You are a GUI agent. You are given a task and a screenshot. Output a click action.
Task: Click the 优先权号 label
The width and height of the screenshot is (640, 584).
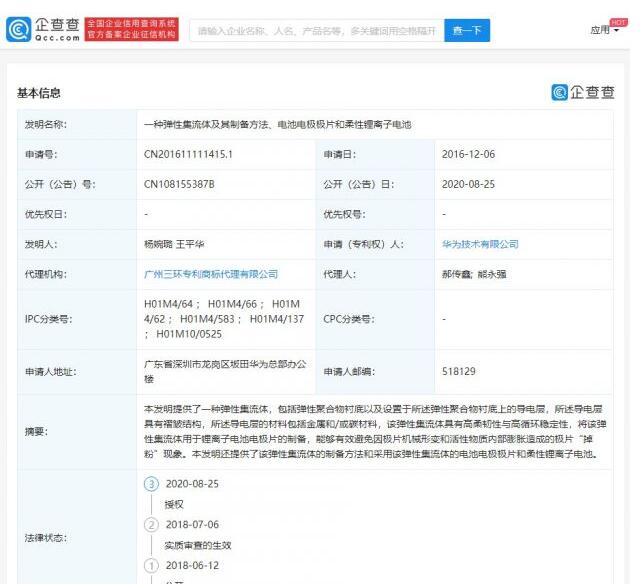[344, 214]
